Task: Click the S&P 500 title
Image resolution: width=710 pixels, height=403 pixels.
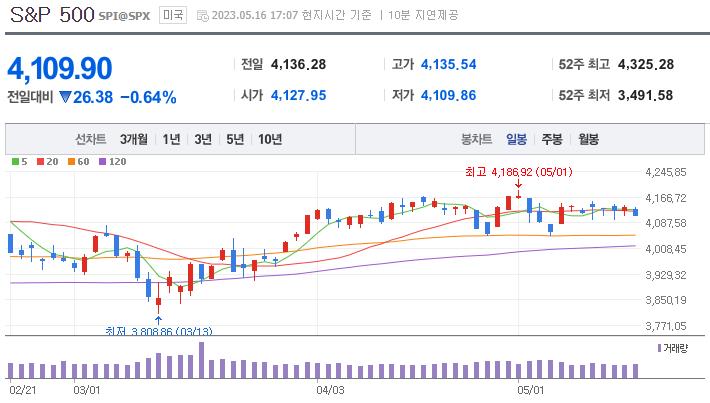Action: point(52,15)
